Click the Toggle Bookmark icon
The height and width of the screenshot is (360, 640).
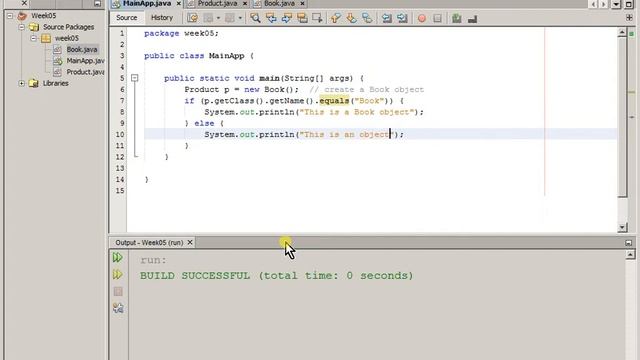pyautogui.click(x=367, y=18)
